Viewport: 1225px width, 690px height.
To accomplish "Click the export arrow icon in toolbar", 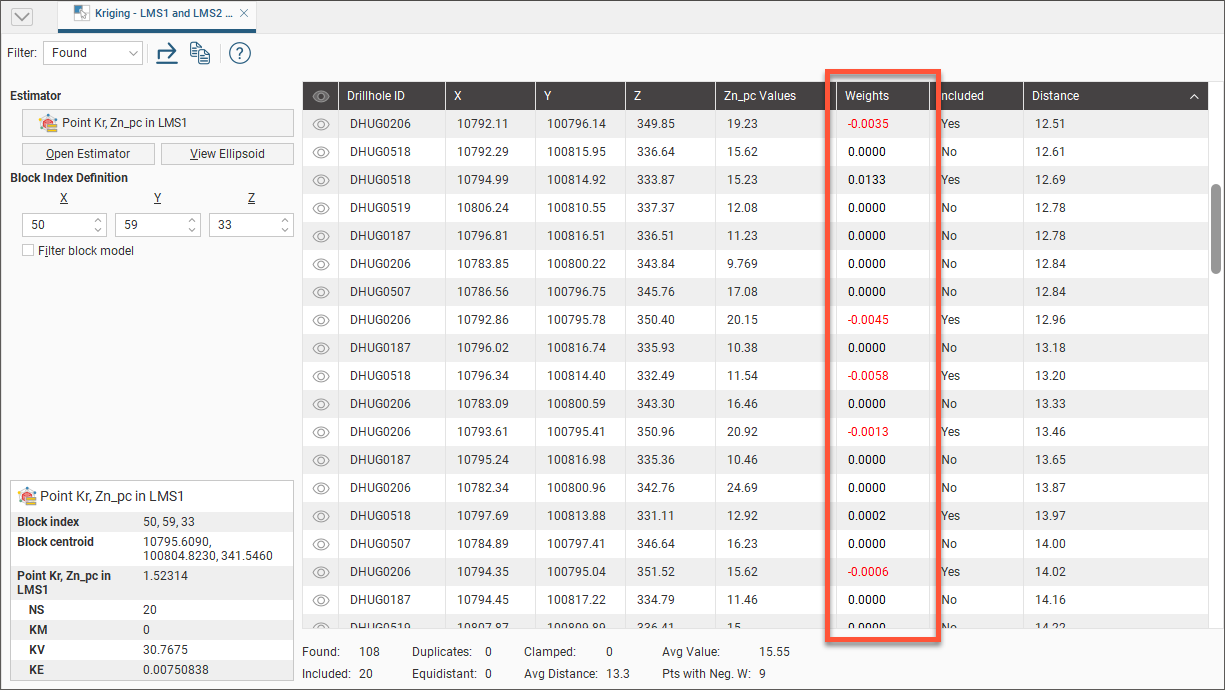I will click(x=167, y=53).
